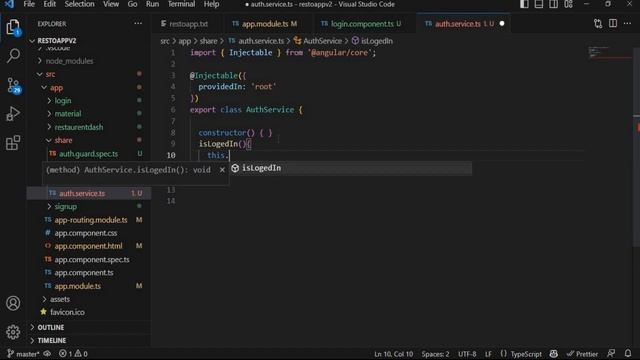The image size is (640, 360).
Task: Open the Search view in activity bar
Action: 13,56
